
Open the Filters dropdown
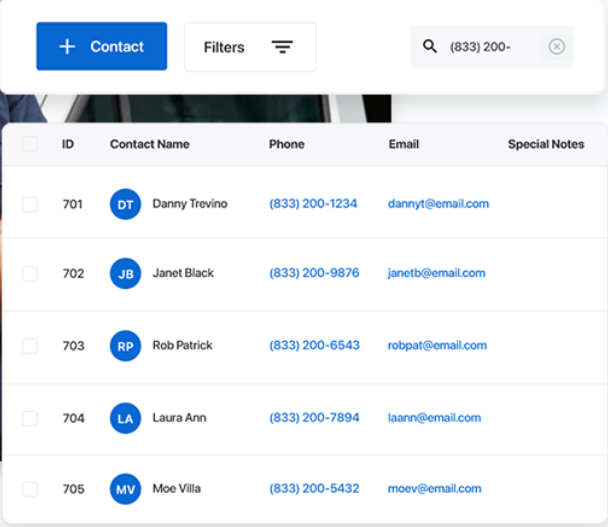[250, 47]
